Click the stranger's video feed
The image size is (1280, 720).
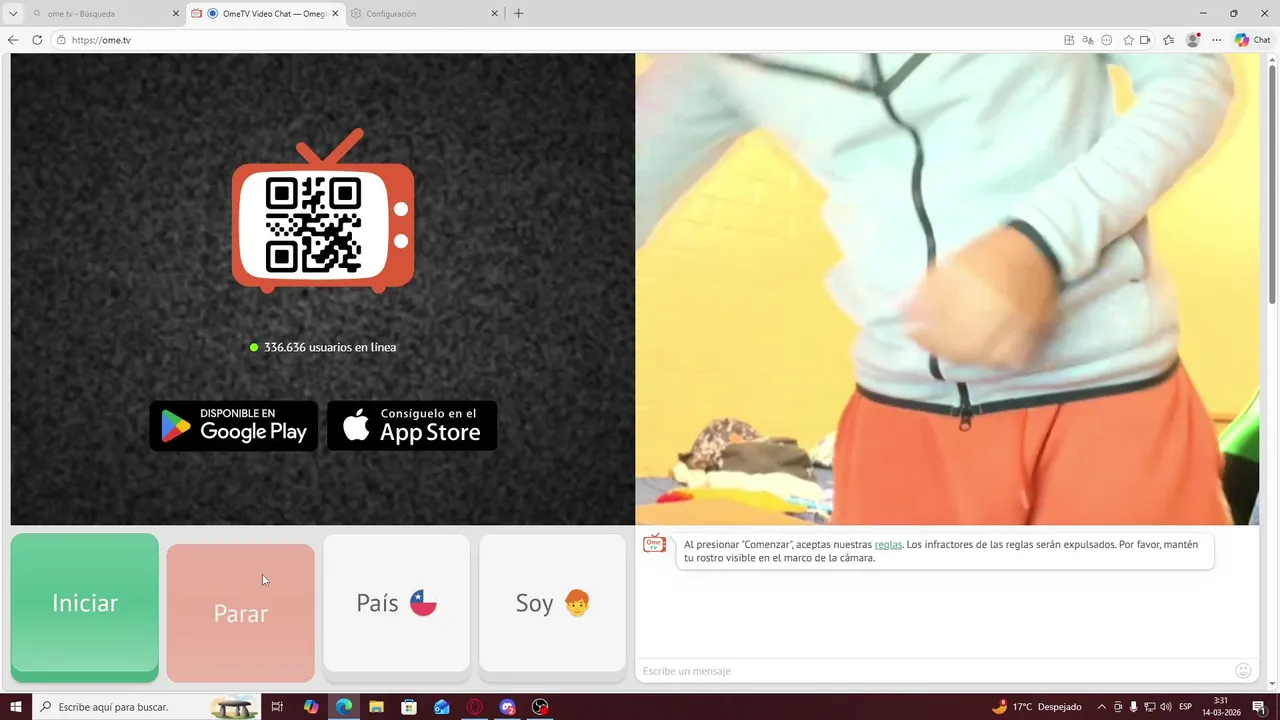point(947,289)
